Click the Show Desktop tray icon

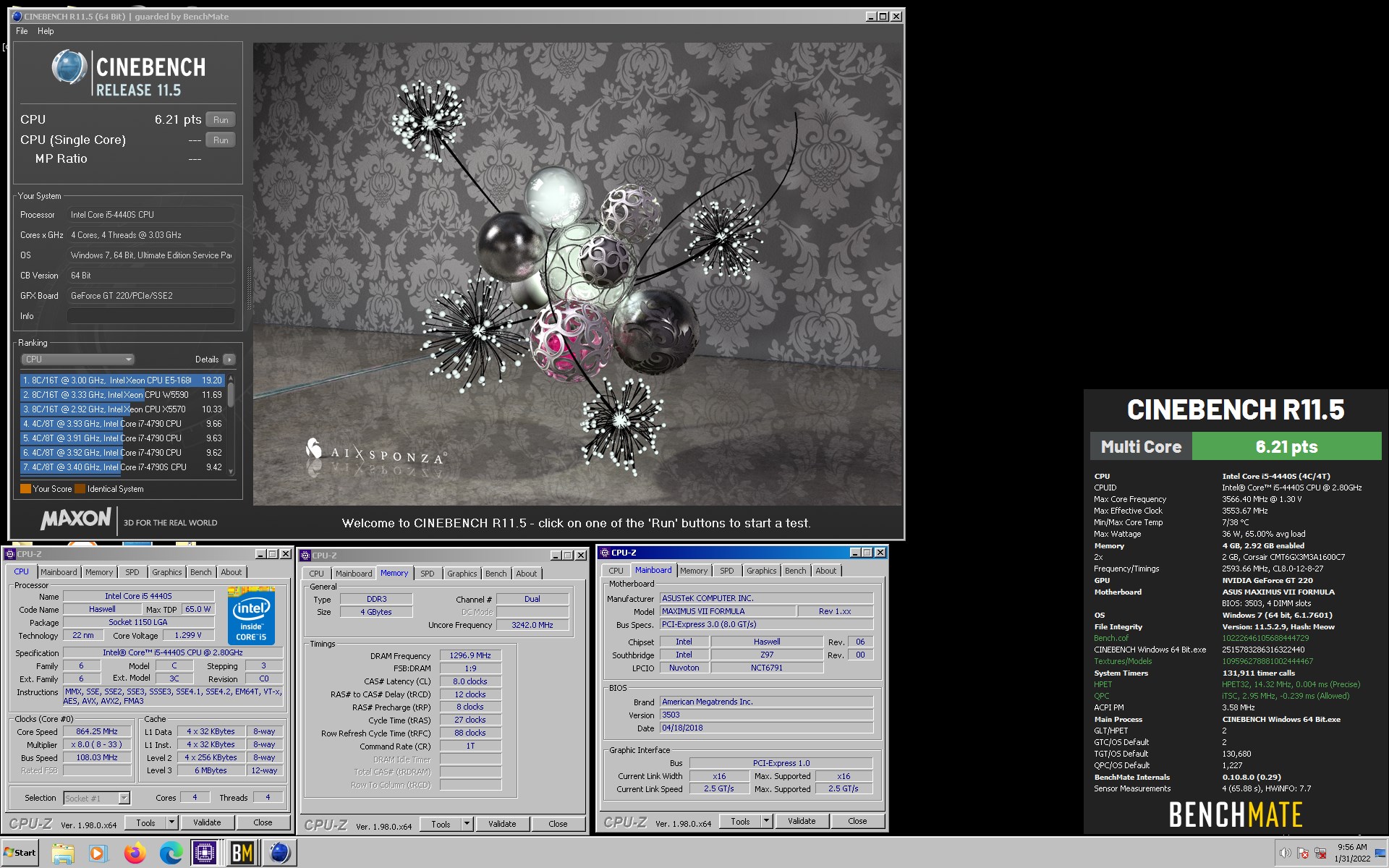(x=1380, y=854)
